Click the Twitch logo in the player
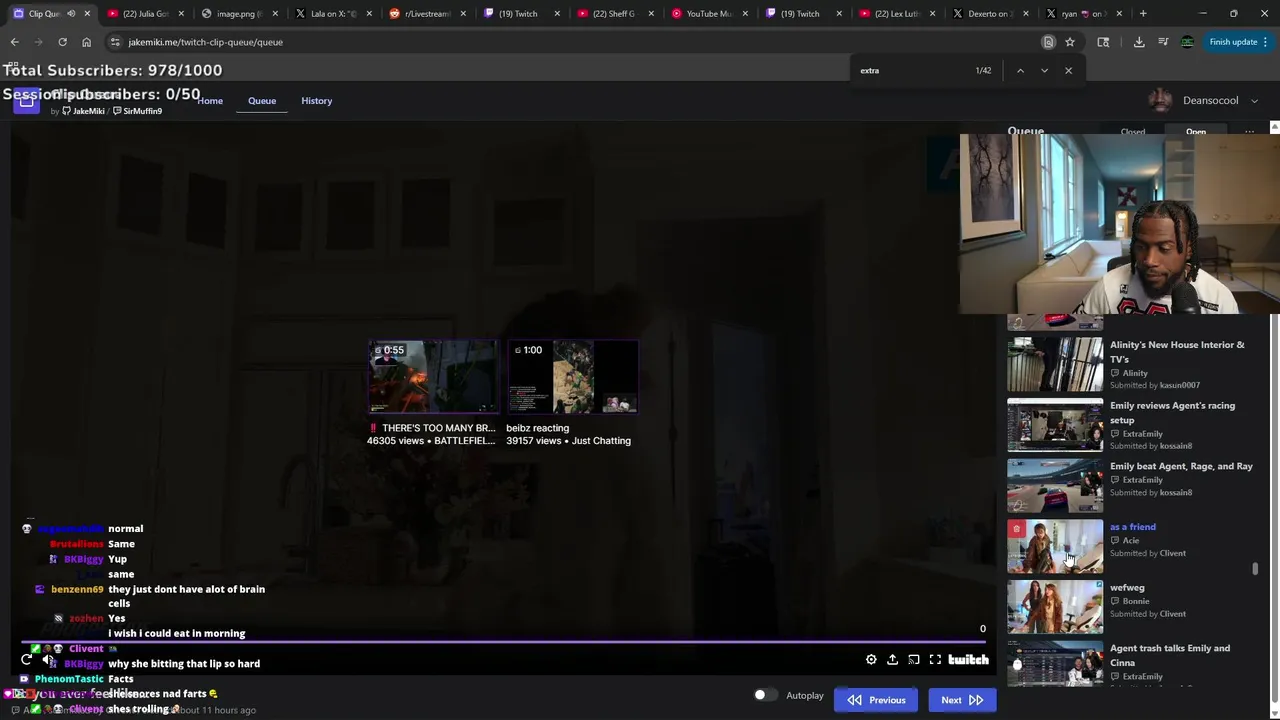The height and width of the screenshot is (720, 1280). tap(968, 660)
